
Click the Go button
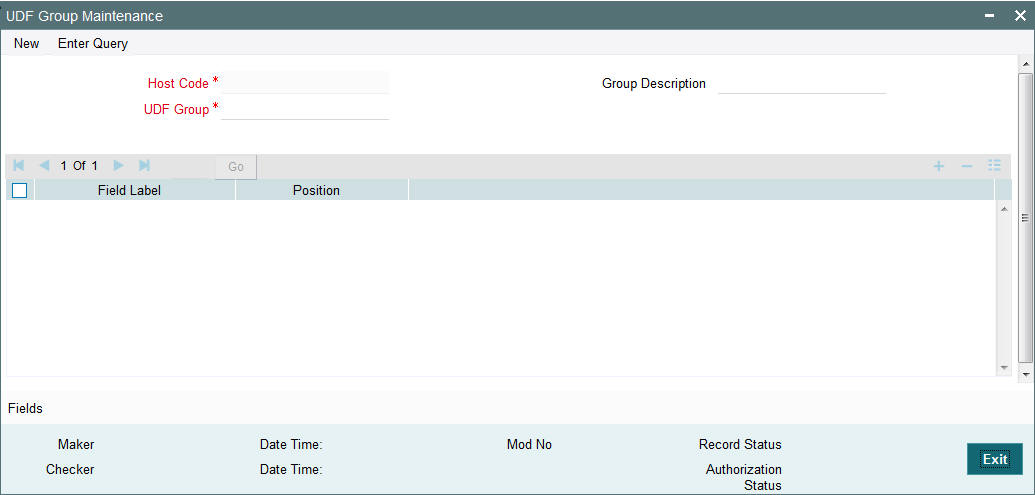[236, 167]
